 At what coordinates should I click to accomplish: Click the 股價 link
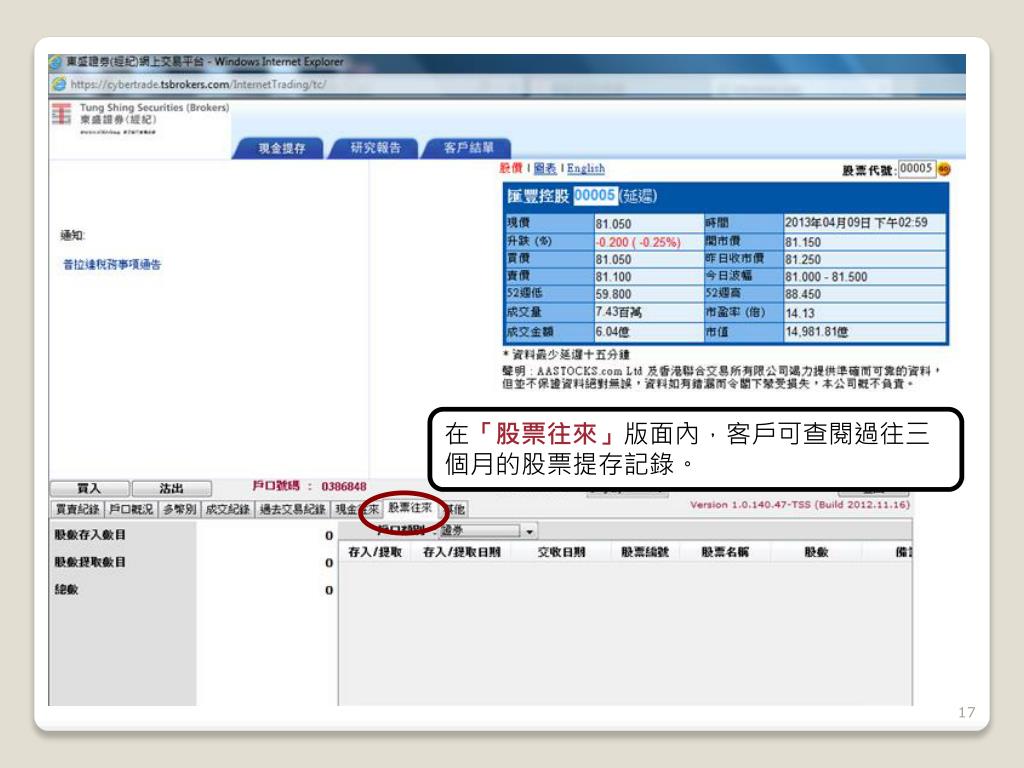tap(511, 168)
